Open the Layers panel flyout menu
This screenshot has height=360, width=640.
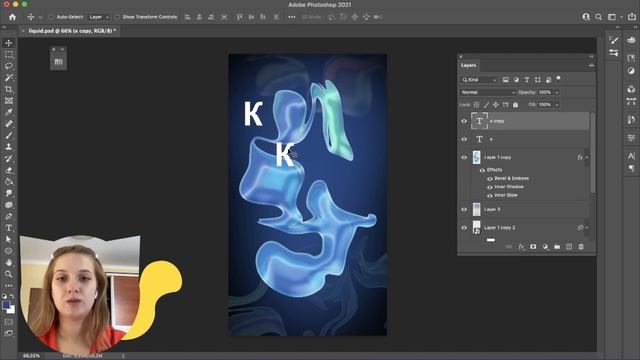coord(591,65)
